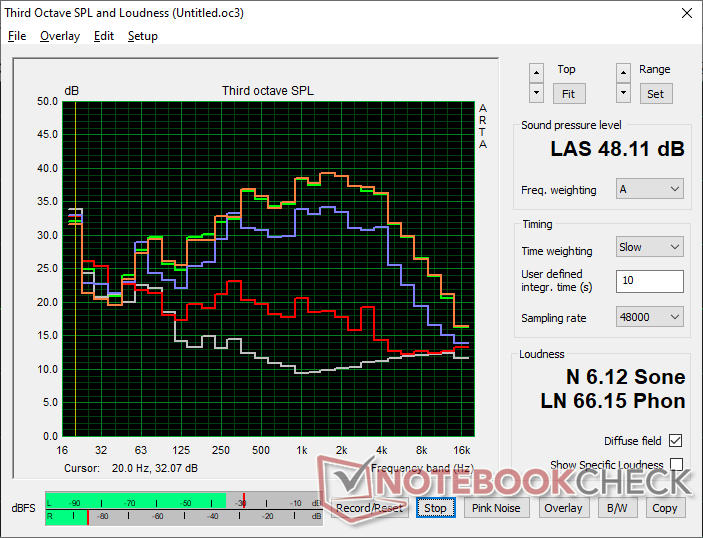Open the Freq. weighting dropdown
The width and height of the screenshot is (703, 538).
click(649, 189)
